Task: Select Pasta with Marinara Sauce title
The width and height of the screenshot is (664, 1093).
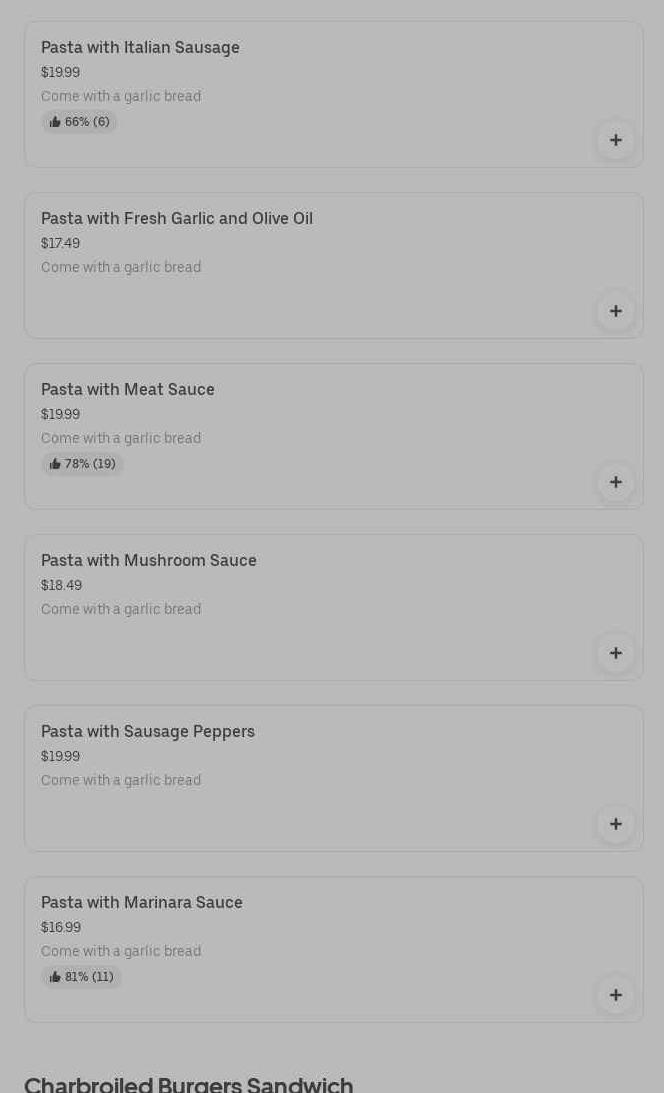Action: click(x=142, y=902)
